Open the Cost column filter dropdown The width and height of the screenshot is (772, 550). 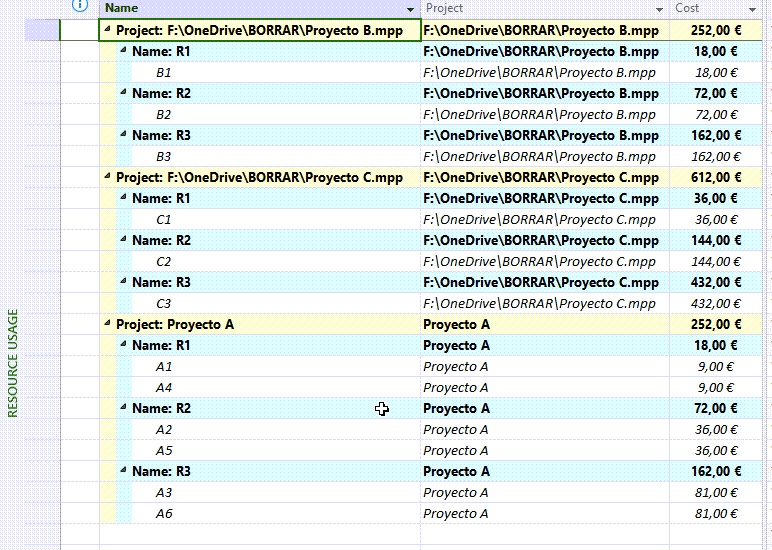[752, 9]
